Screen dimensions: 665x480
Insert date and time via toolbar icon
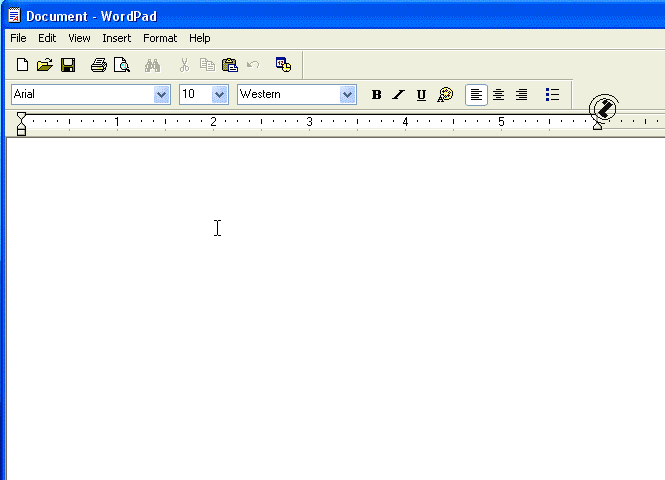[283, 64]
